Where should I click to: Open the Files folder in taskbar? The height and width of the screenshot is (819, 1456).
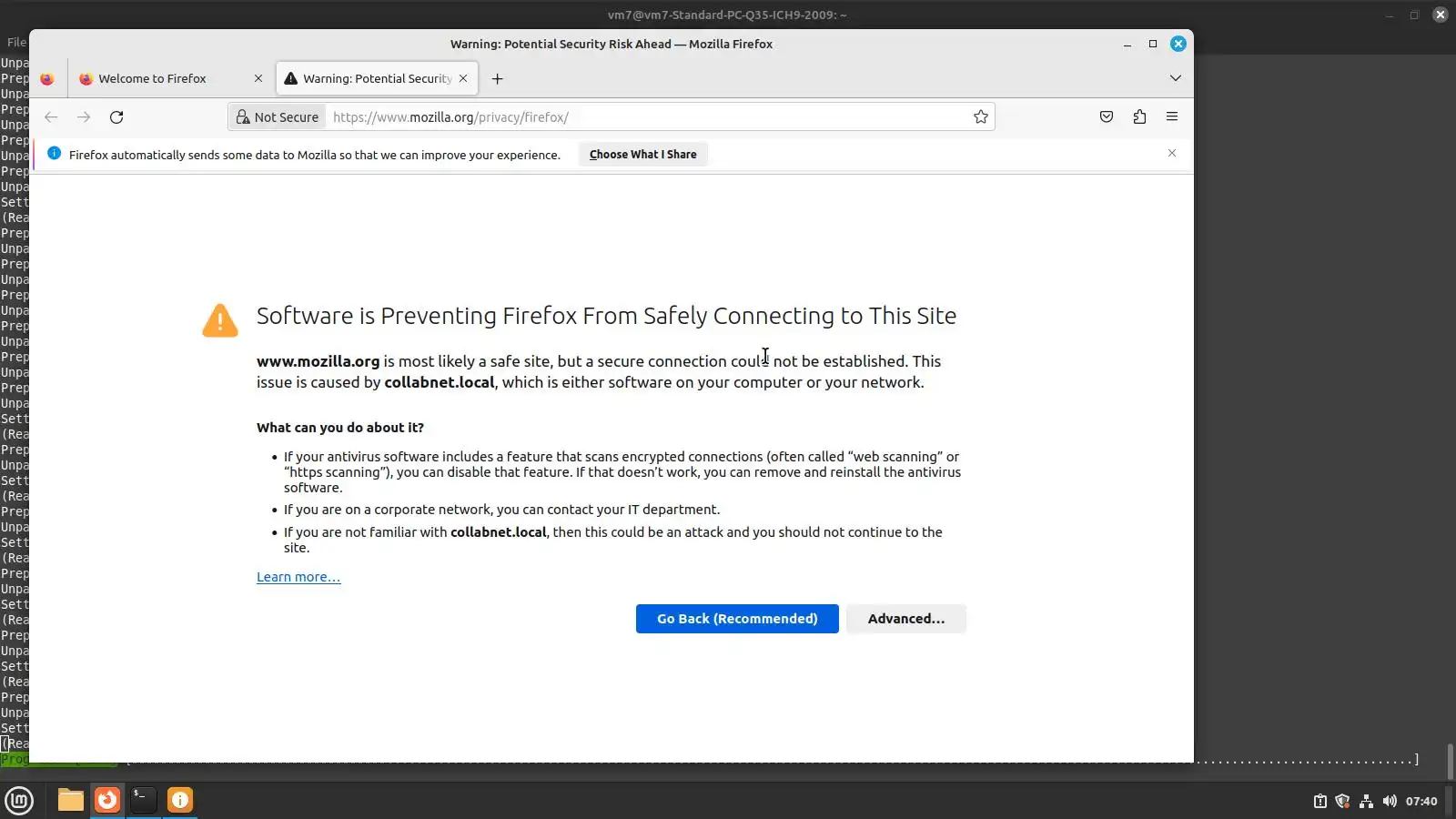pos(71,801)
